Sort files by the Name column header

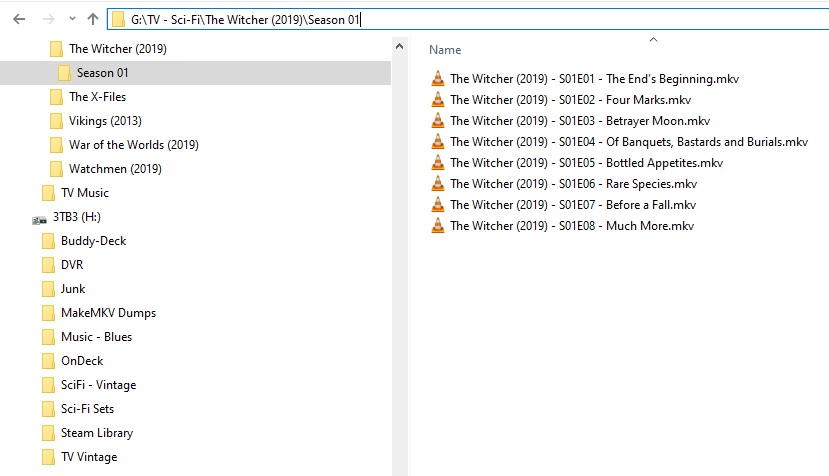[x=445, y=50]
